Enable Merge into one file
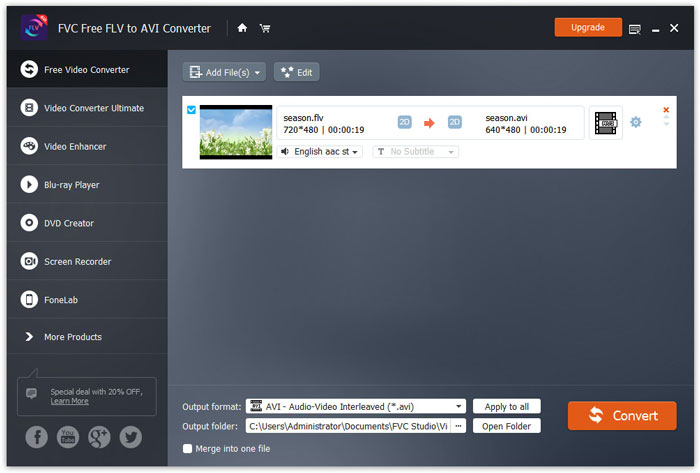Screen dimensions: 700x473 click(188, 448)
